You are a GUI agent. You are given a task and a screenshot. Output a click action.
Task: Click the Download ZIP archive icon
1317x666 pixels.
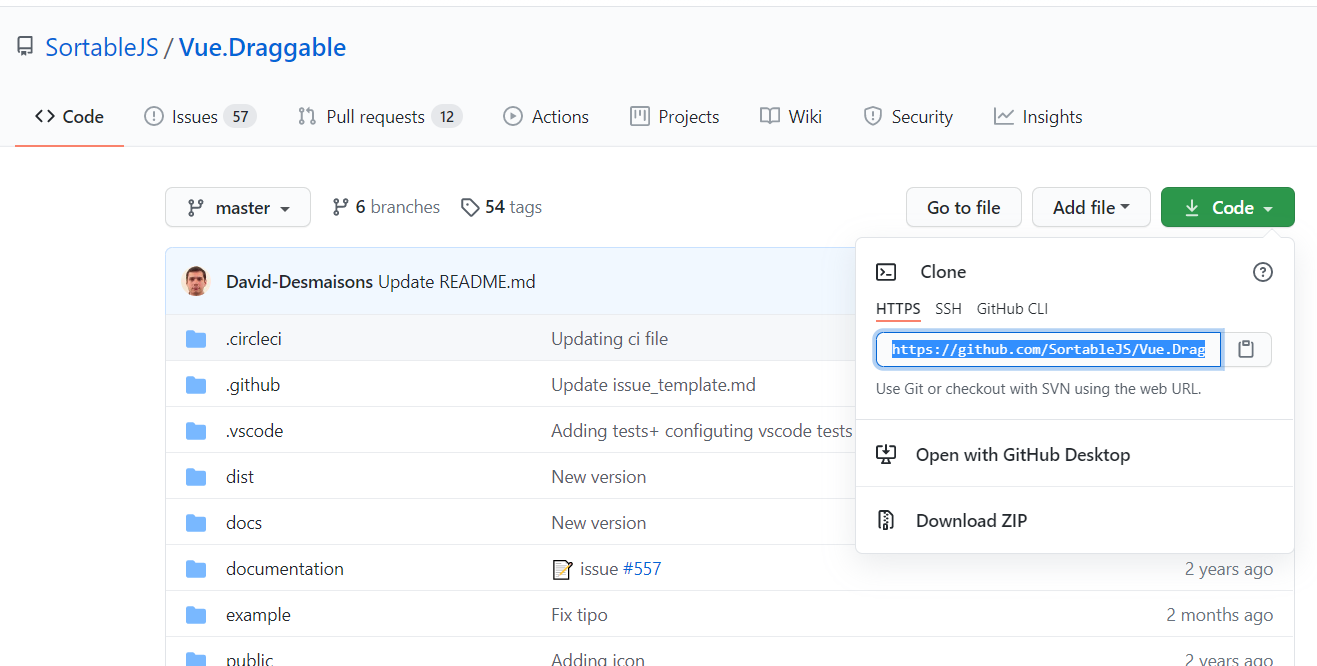pos(886,520)
